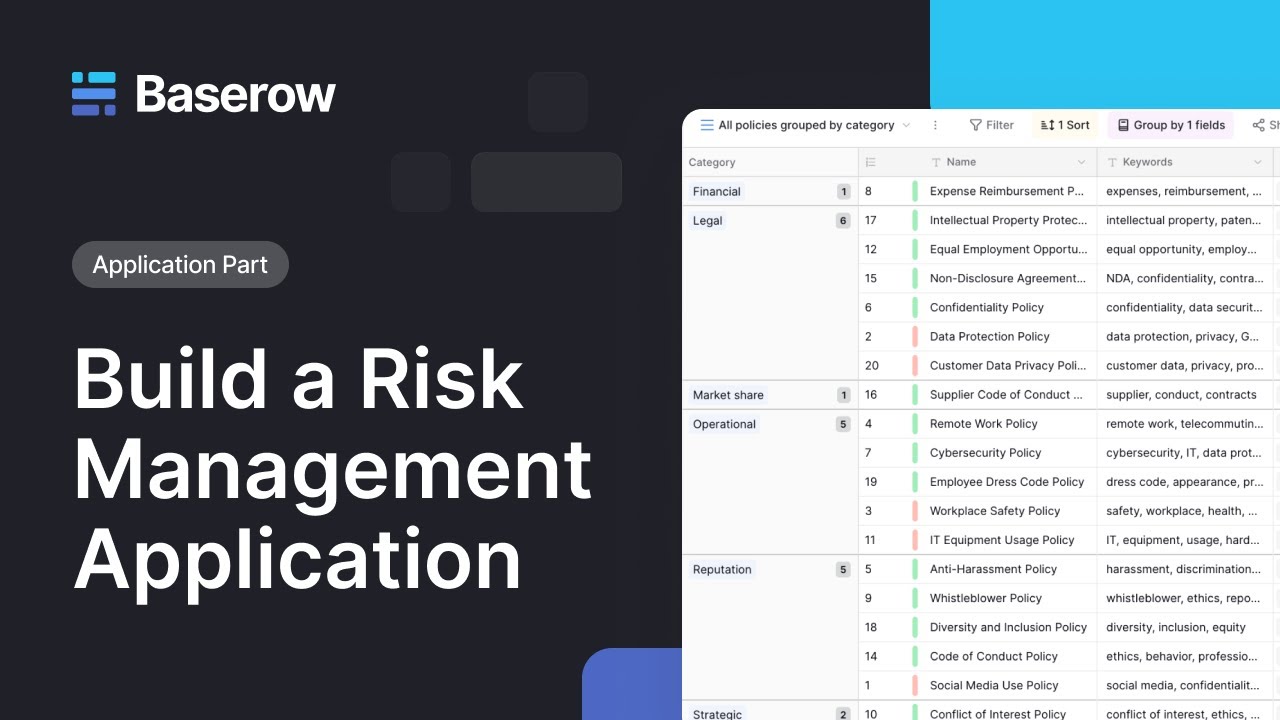The image size is (1280, 720).
Task: Click green status bar on Expense Reimbursement row
Action: pos(915,191)
